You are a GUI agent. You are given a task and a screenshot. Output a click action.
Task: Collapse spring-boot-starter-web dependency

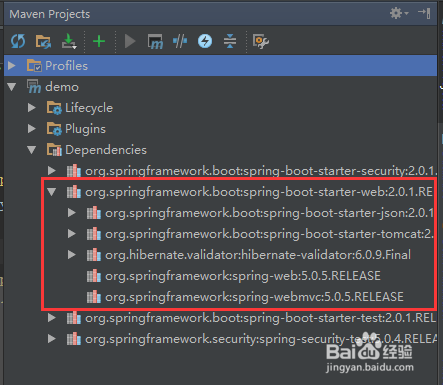52,192
